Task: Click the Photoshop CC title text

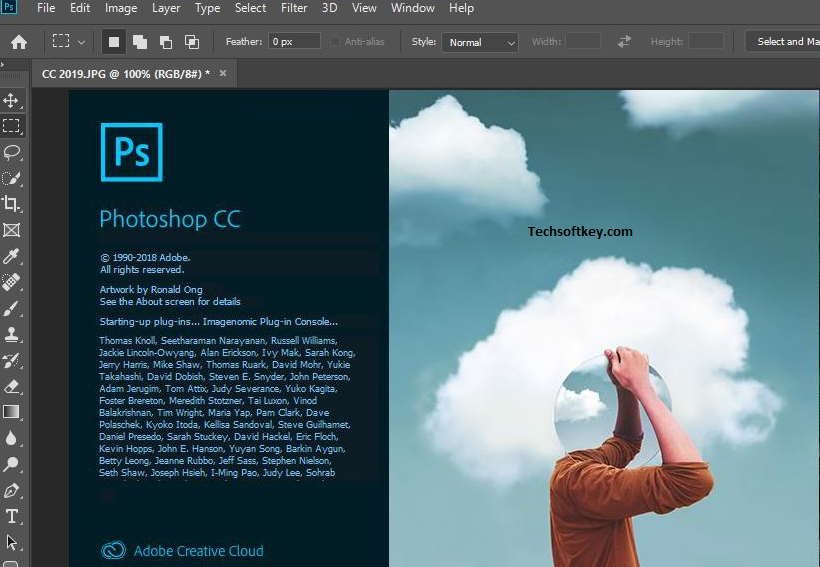Action: point(170,219)
